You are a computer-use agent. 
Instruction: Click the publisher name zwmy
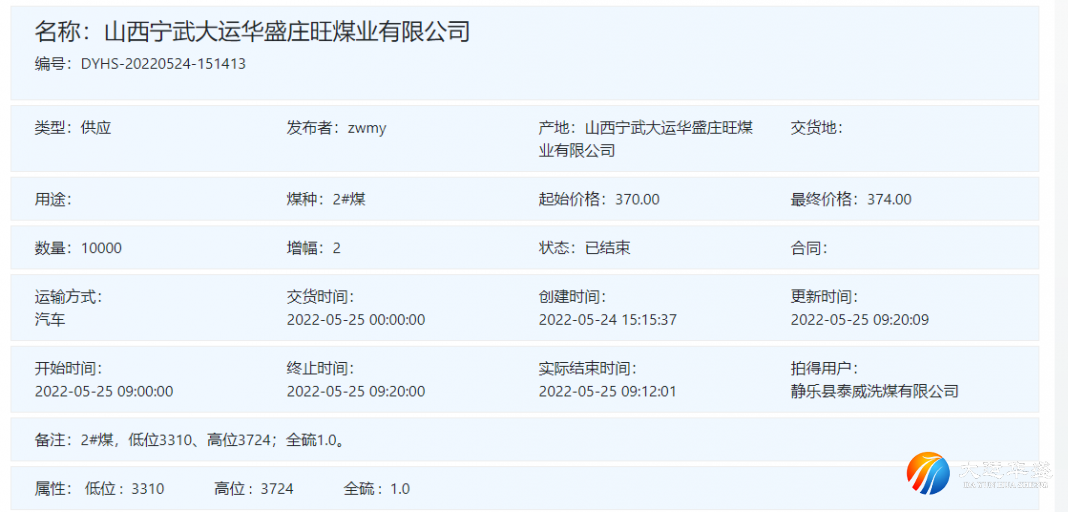(x=367, y=128)
